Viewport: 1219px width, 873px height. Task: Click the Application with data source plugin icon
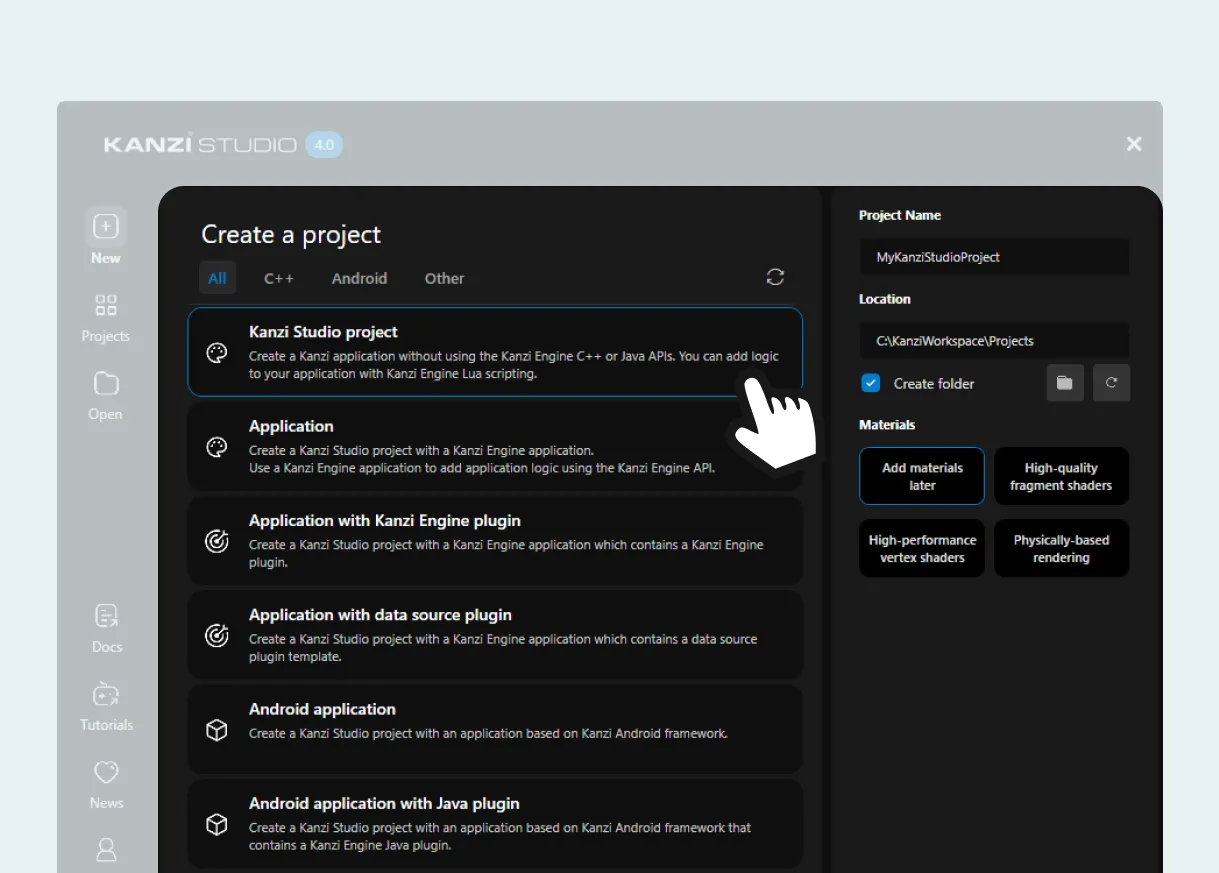pyautogui.click(x=216, y=635)
